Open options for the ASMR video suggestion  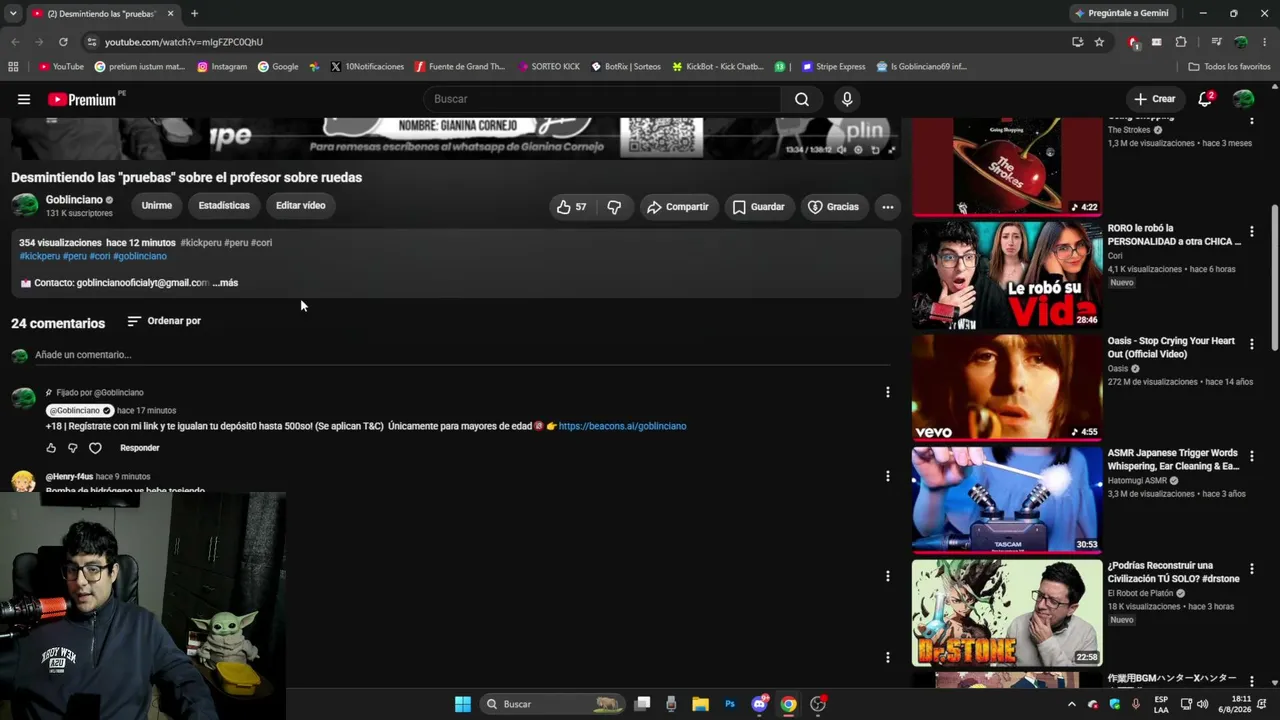pos(1251,456)
